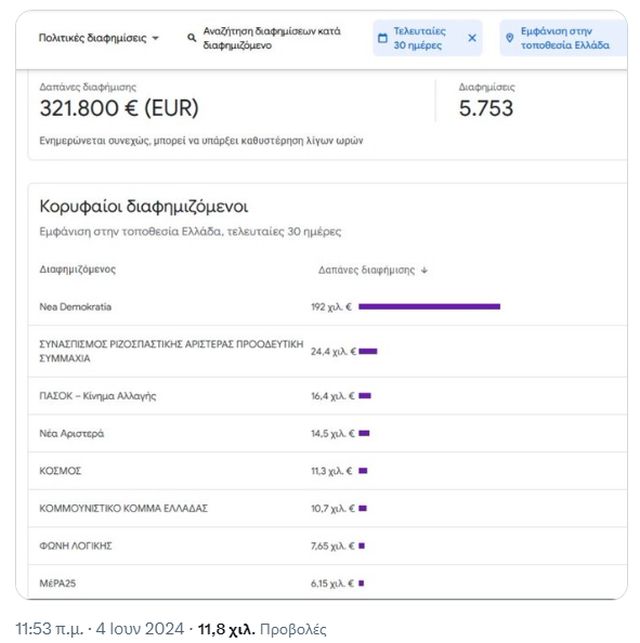Open the ΦΩΝΗ ΛΟΓΙΚΗΣ advertiser row
This screenshot has width=640, height=643.
[x=75, y=545]
